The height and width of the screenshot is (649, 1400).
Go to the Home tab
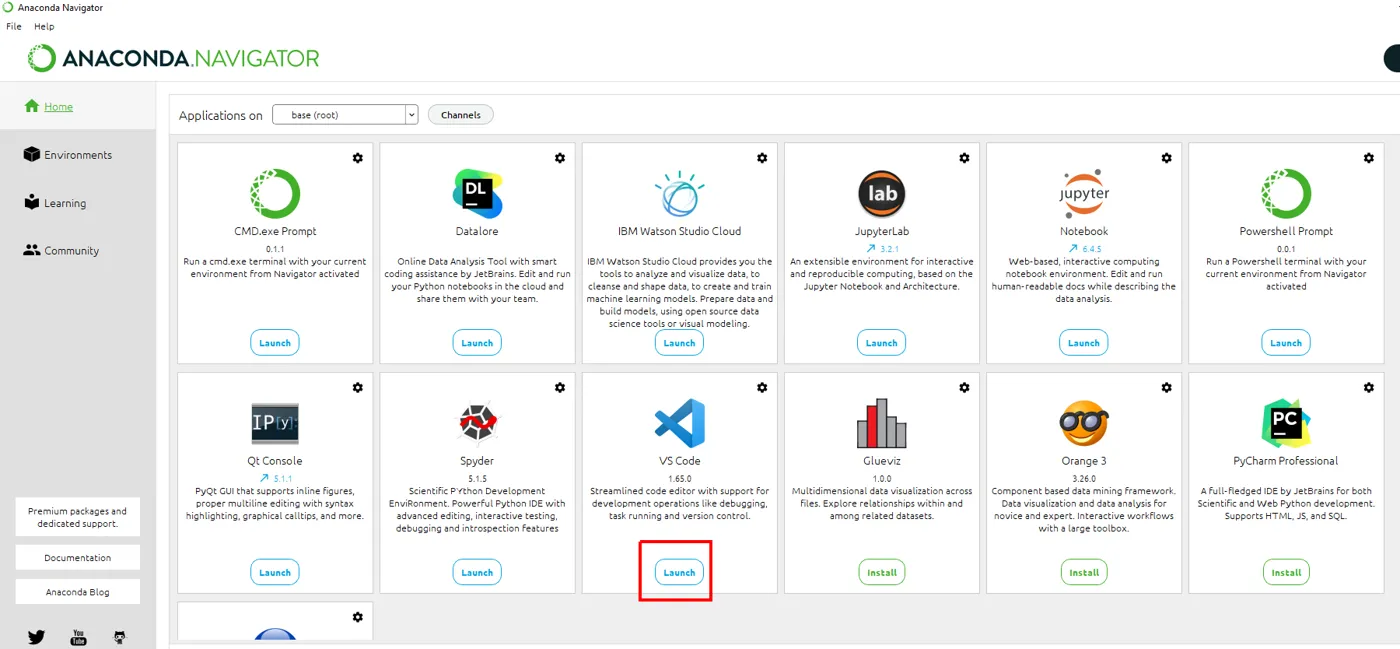[x=77, y=106]
